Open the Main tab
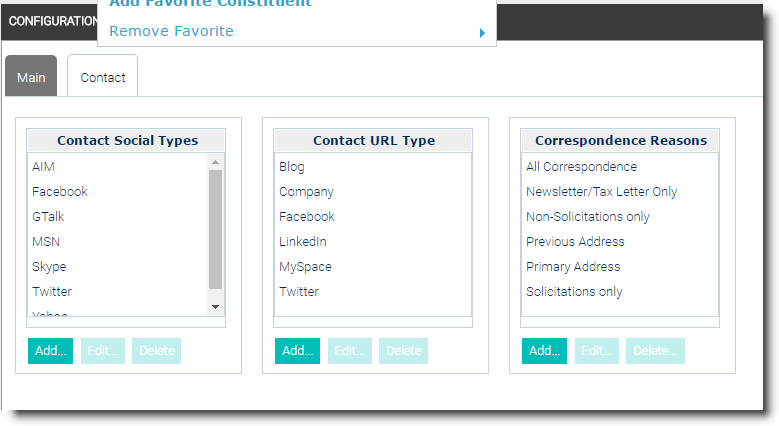The height and width of the screenshot is (426, 779). (x=31, y=76)
